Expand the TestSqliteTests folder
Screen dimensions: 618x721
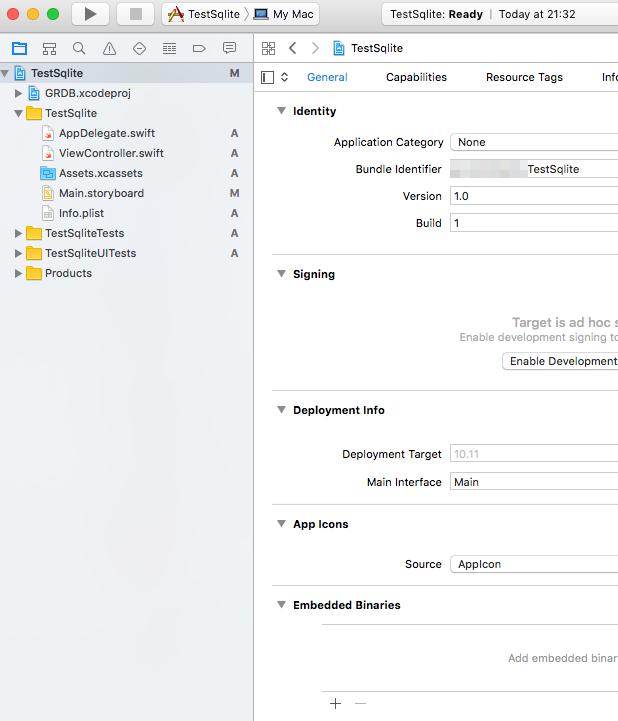tap(18, 233)
